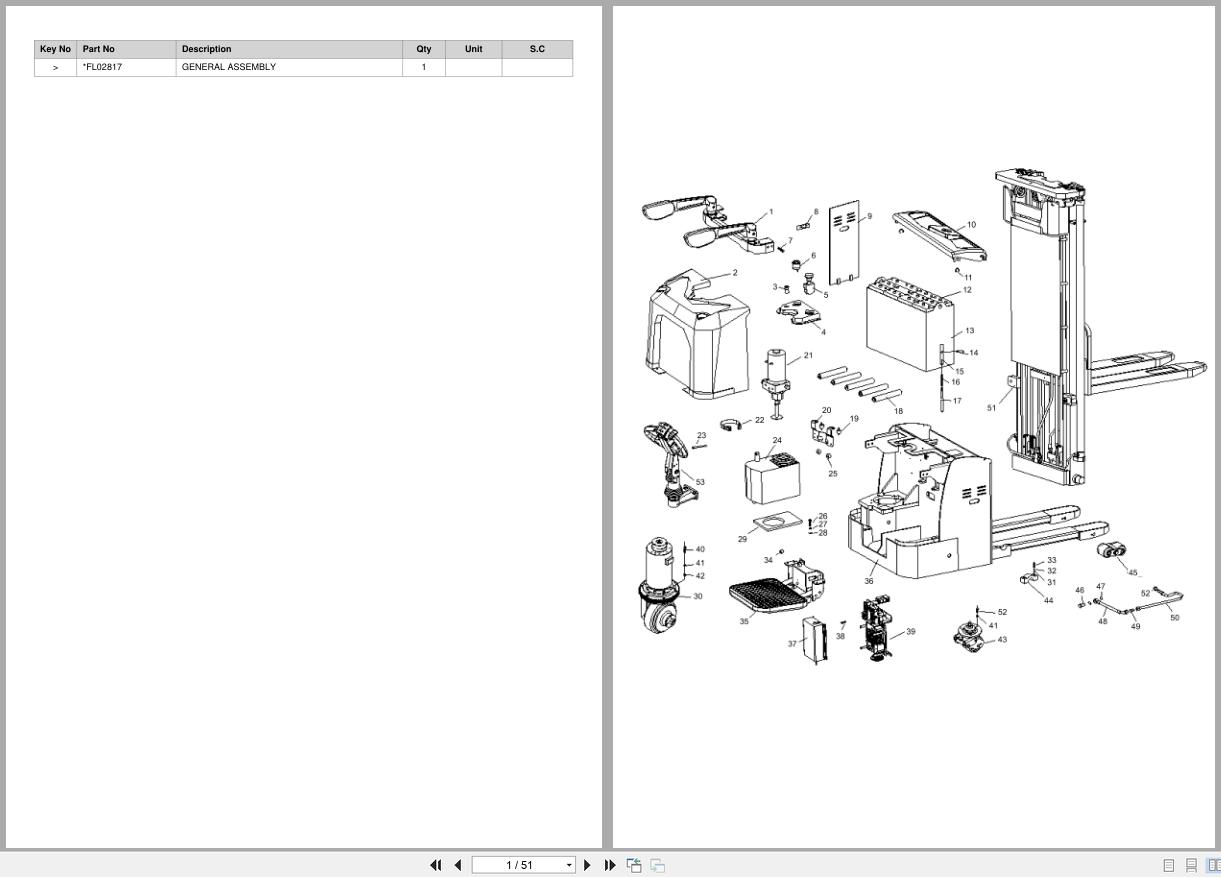Click the go to previous view icon
Viewport: 1221px width, 877px height.
(634, 865)
